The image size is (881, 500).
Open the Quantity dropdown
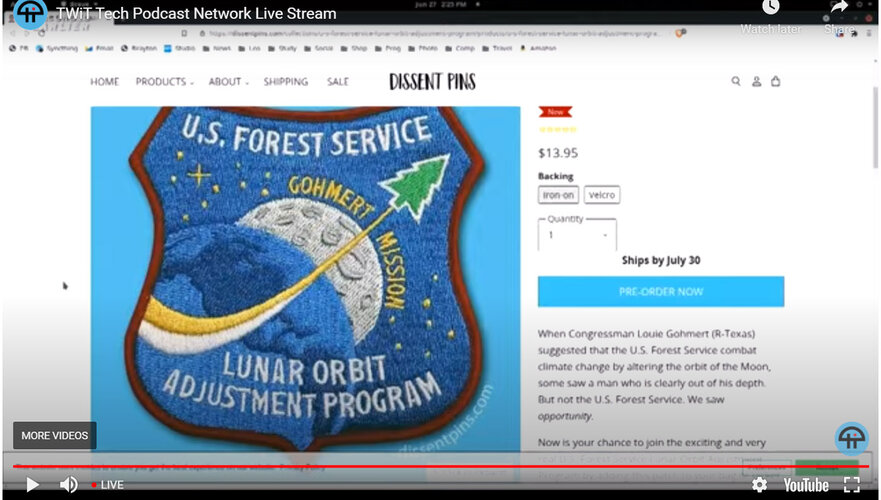point(577,234)
